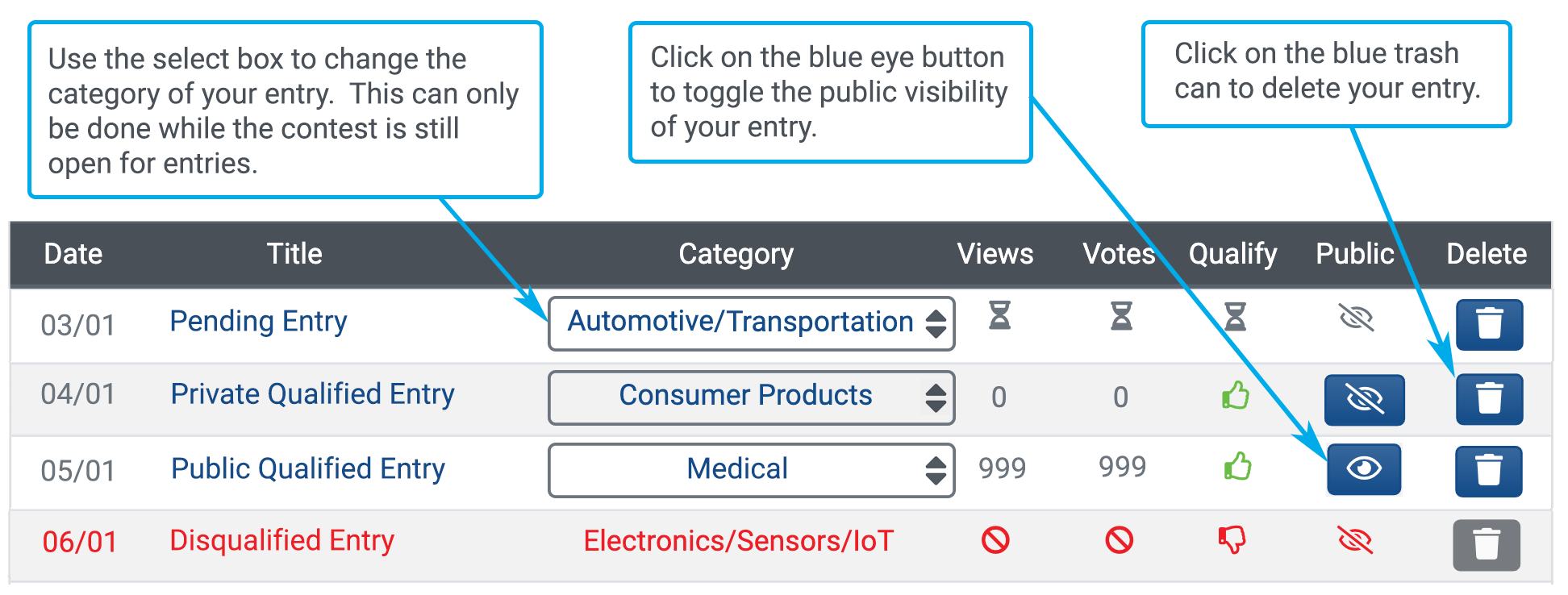Click the Category column header

tap(736, 255)
